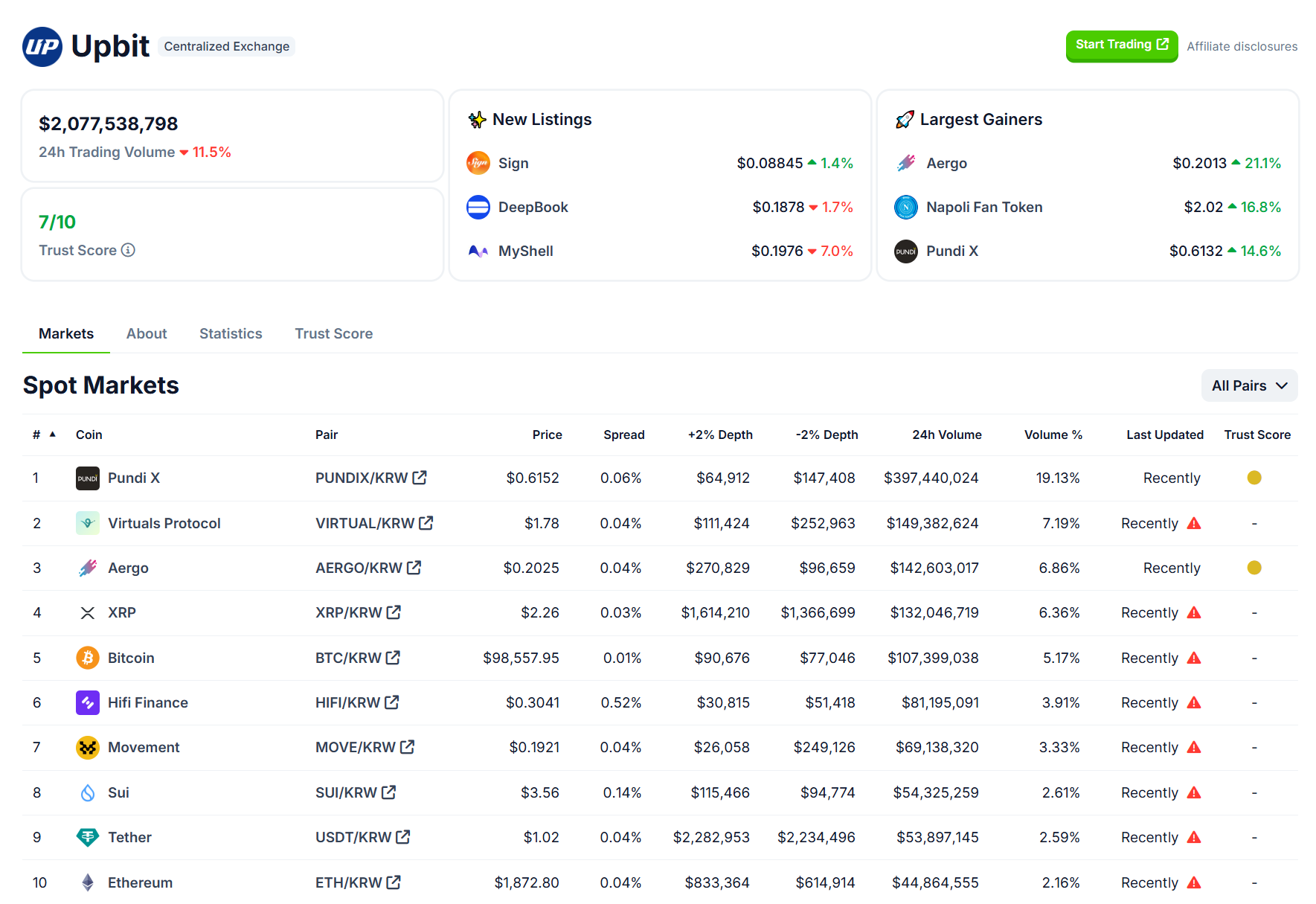The height and width of the screenshot is (904, 1316).
Task: Click the yellow trust score dot for Pundi X
Action: [1254, 478]
